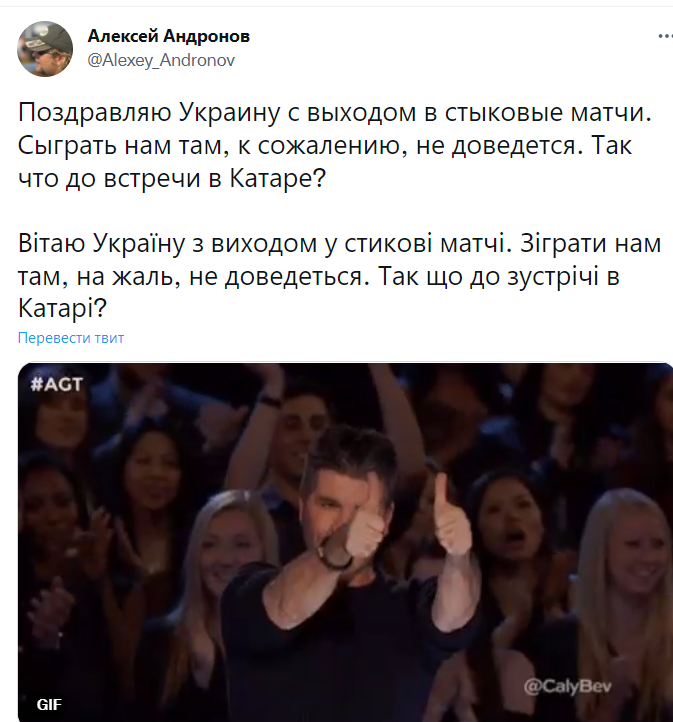Click the line starting Поздравляю Украину

[x=335, y=112]
